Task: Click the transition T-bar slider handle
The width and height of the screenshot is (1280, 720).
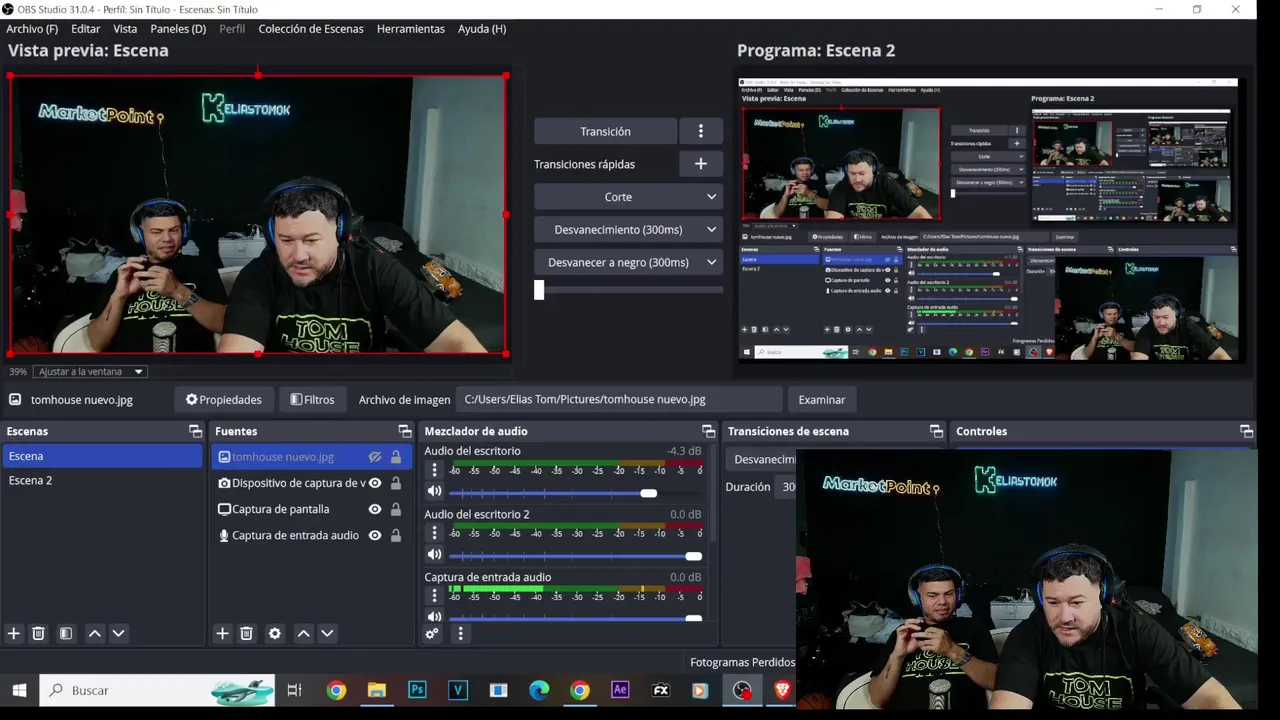Action: 539,290
